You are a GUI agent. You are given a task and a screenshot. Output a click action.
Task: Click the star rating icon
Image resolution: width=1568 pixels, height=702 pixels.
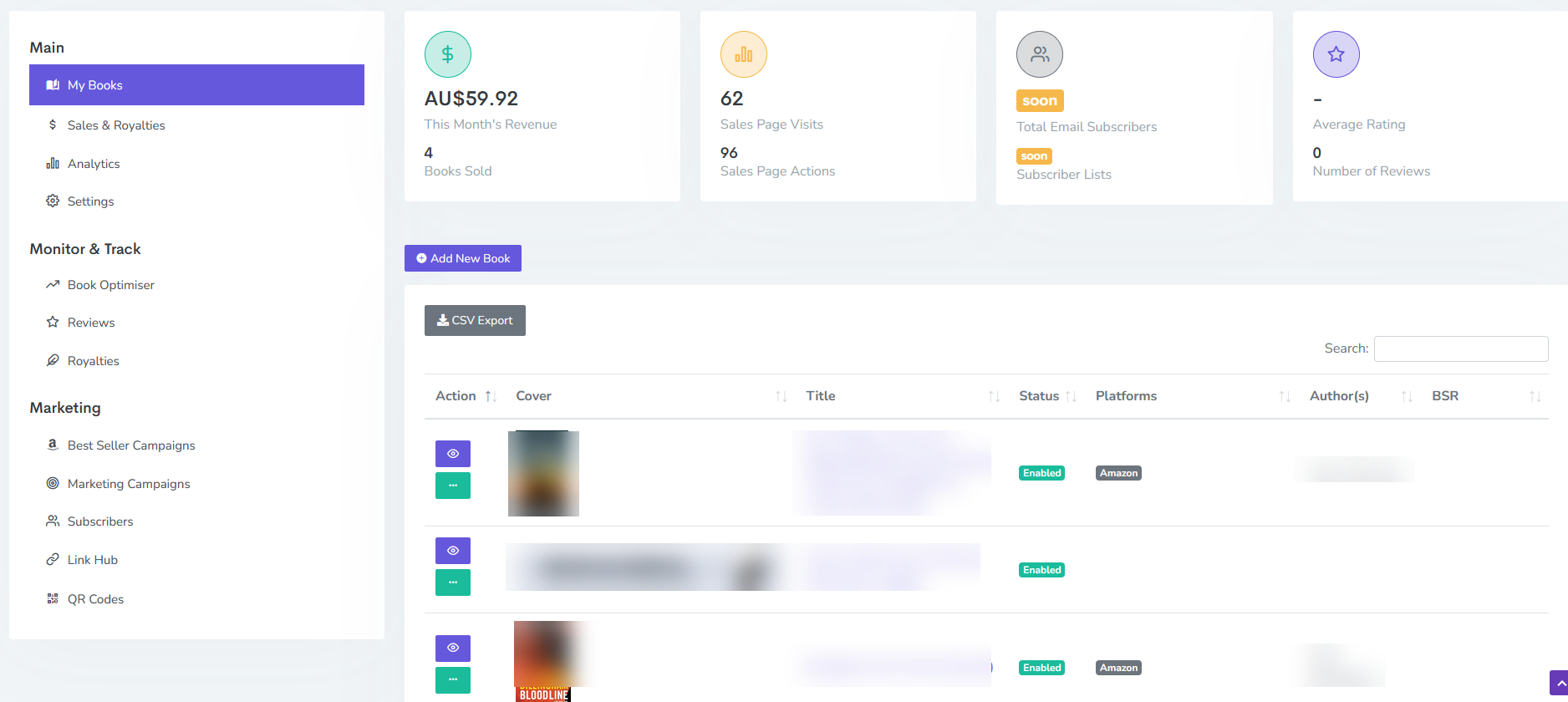click(1336, 54)
